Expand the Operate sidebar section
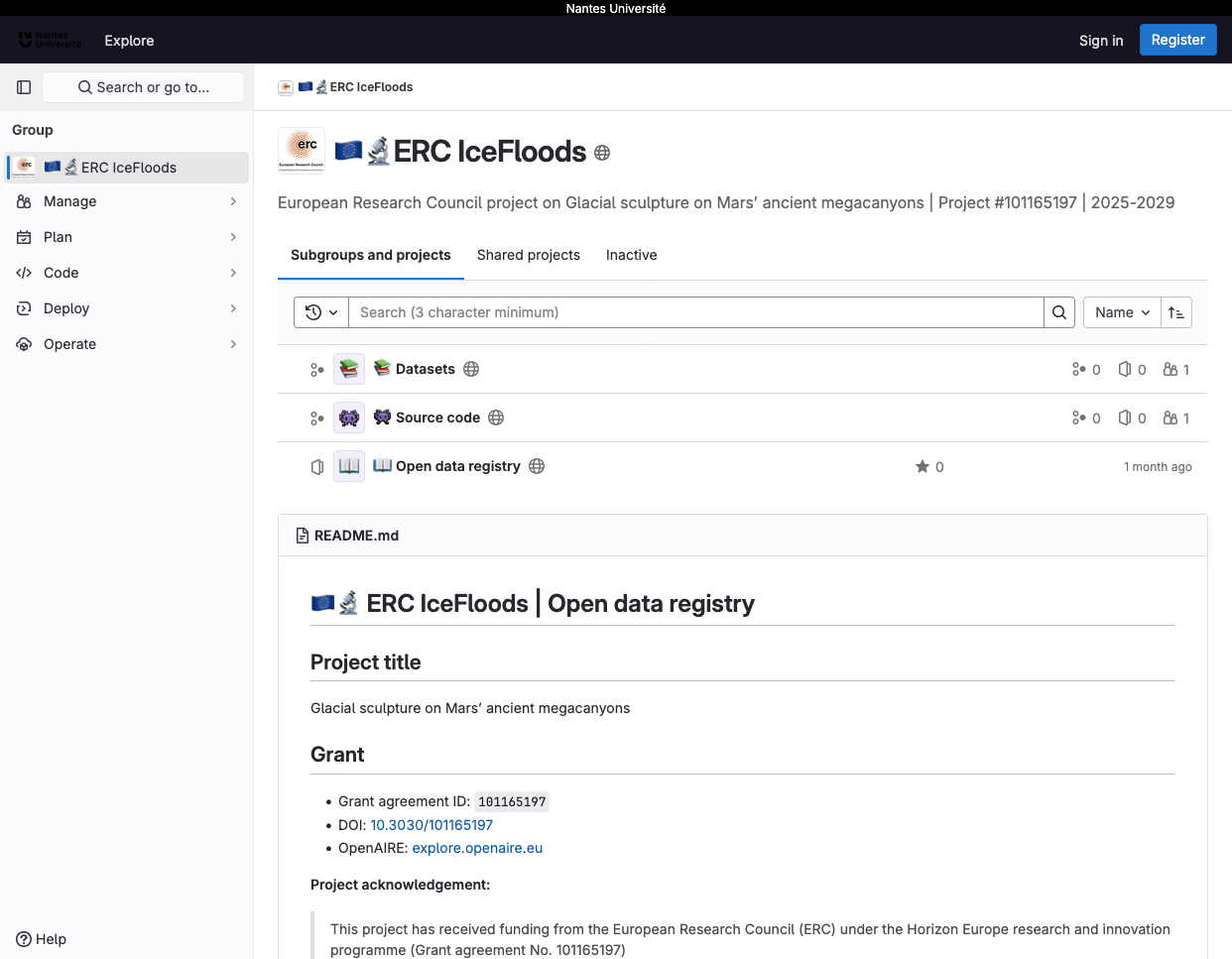1232x959 pixels. click(x=127, y=344)
